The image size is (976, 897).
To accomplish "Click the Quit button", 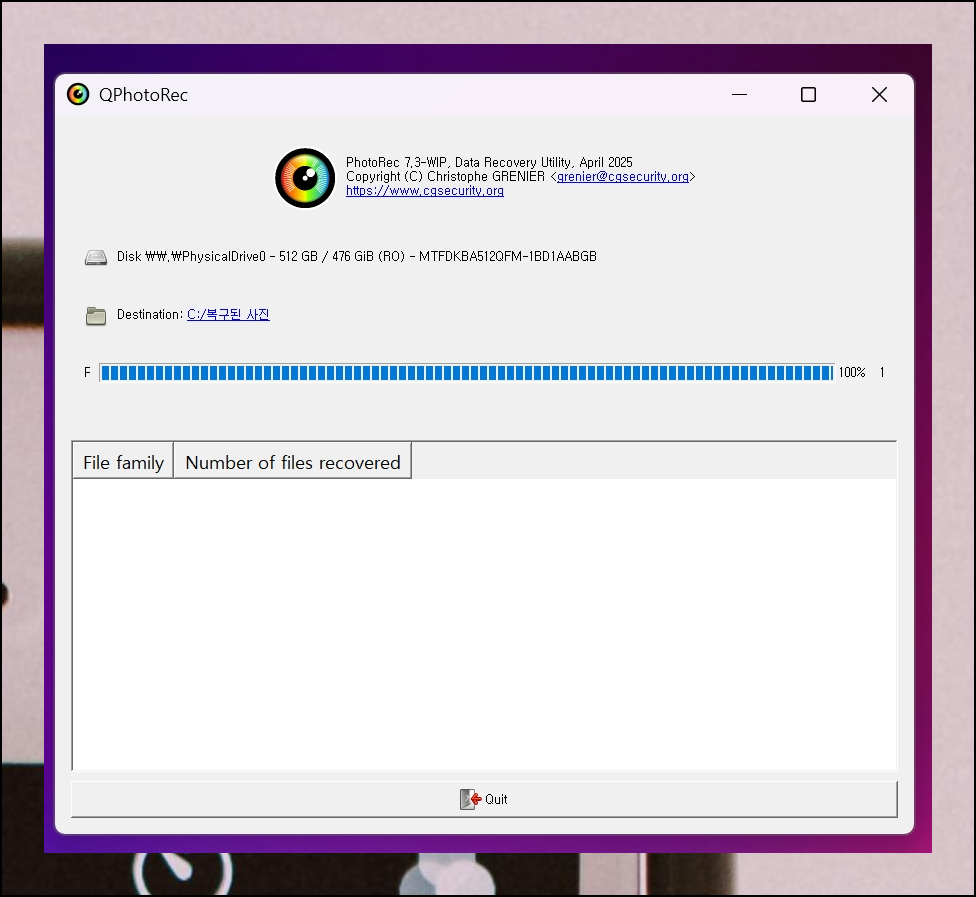I will (x=484, y=799).
